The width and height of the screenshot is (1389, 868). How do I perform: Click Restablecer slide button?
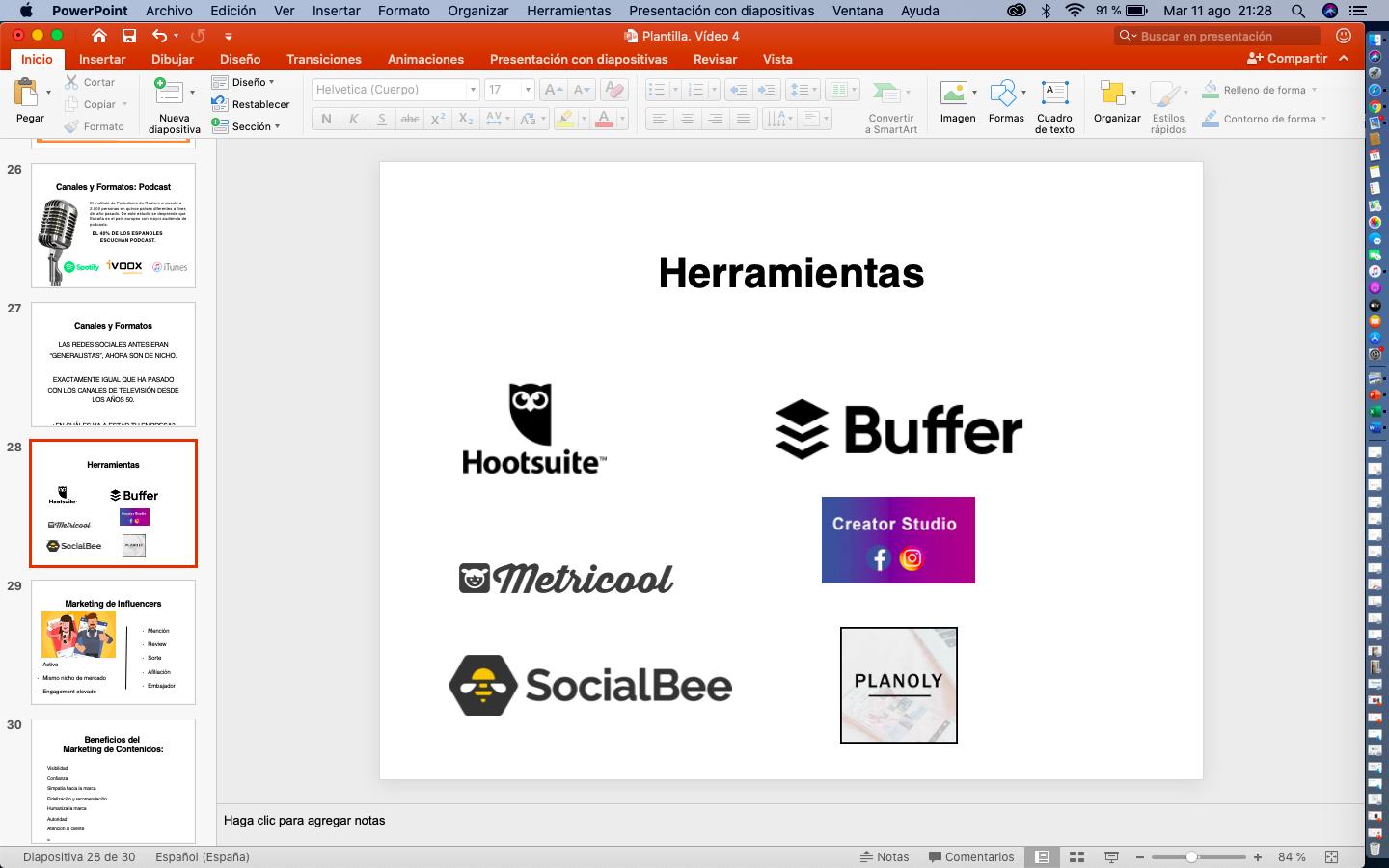(251, 104)
